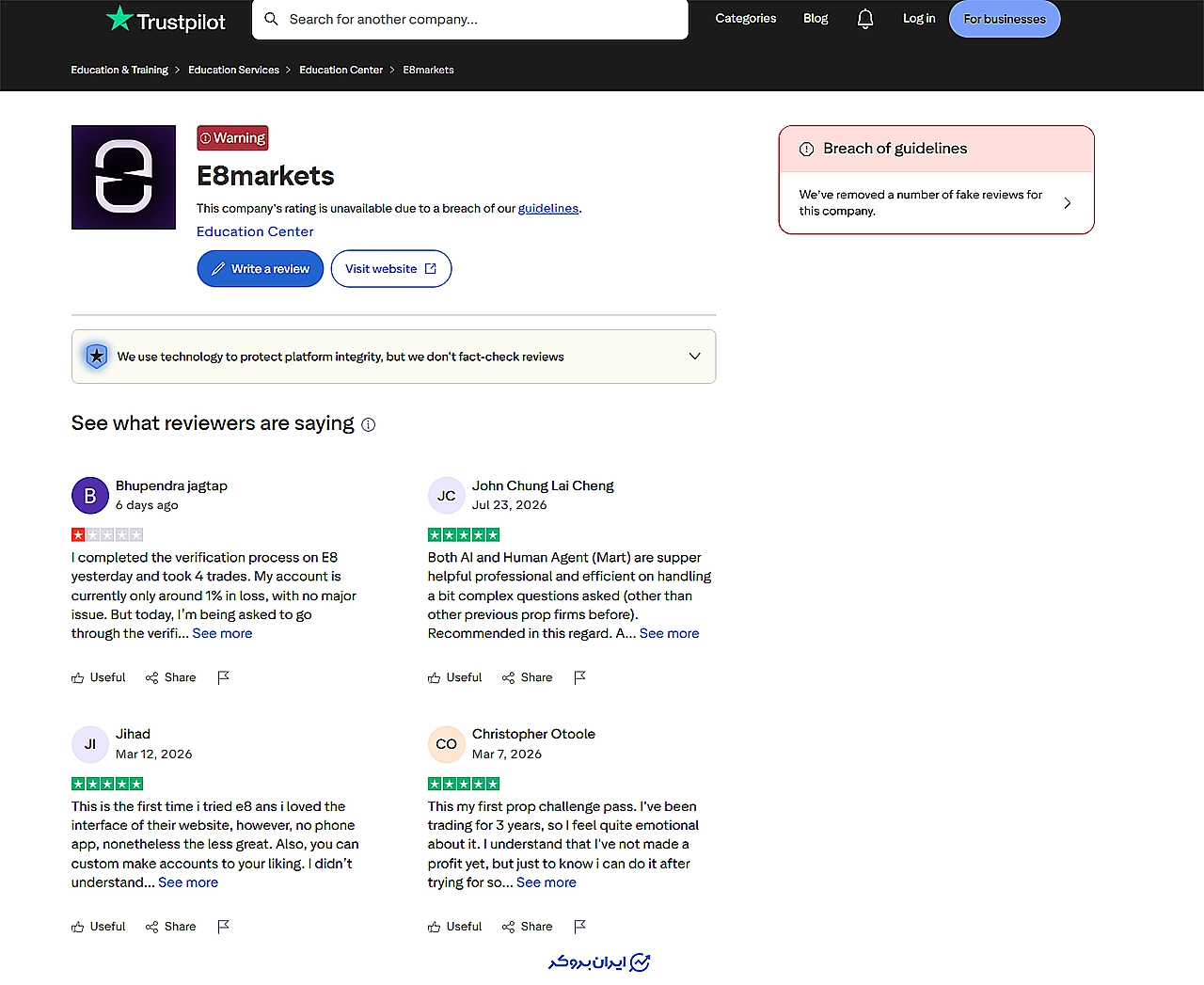Click one-star rating on Bhupendra's review
This screenshot has width=1204, height=985.
tap(107, 534)
